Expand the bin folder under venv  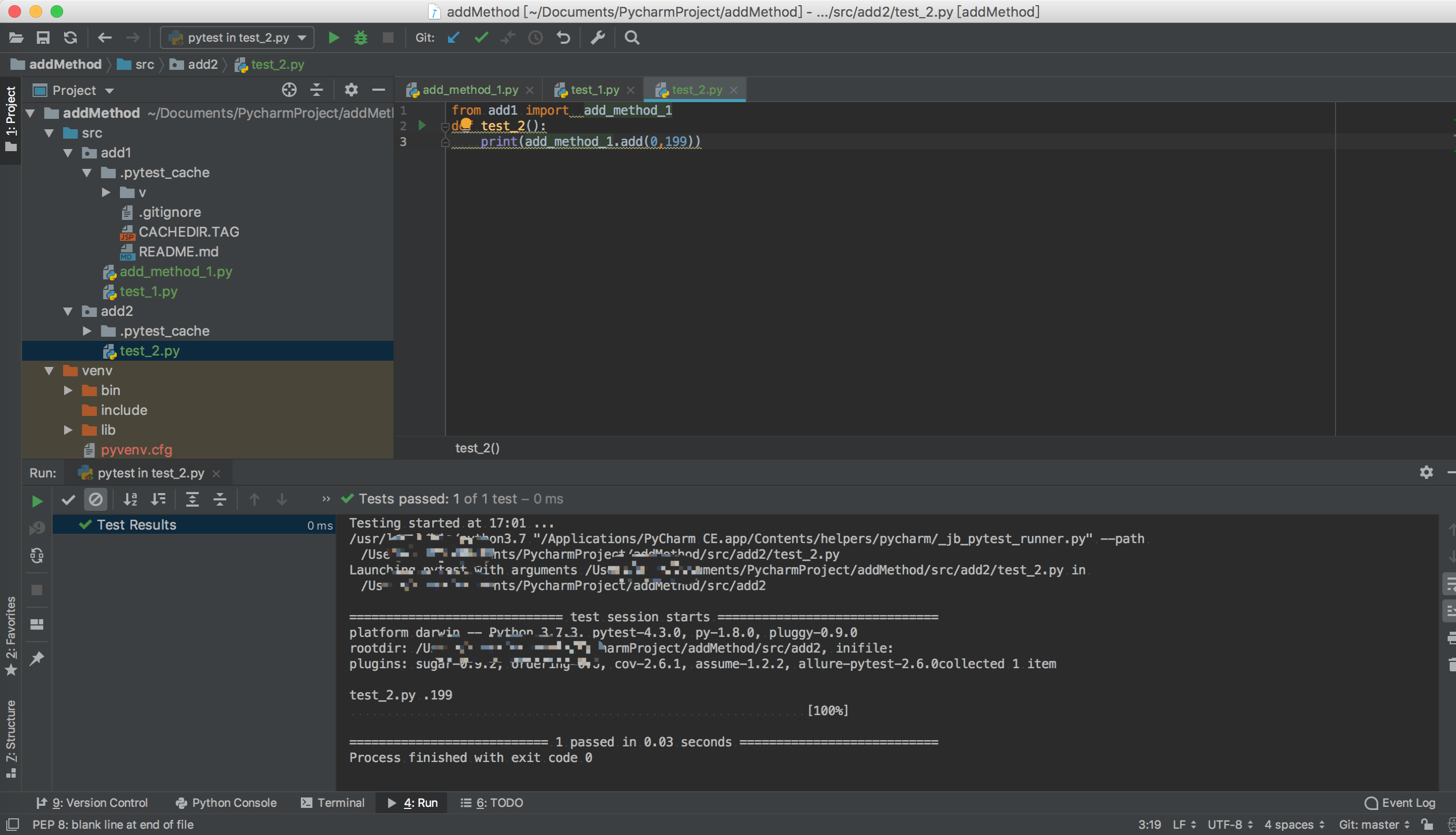(x=68, y=390)
